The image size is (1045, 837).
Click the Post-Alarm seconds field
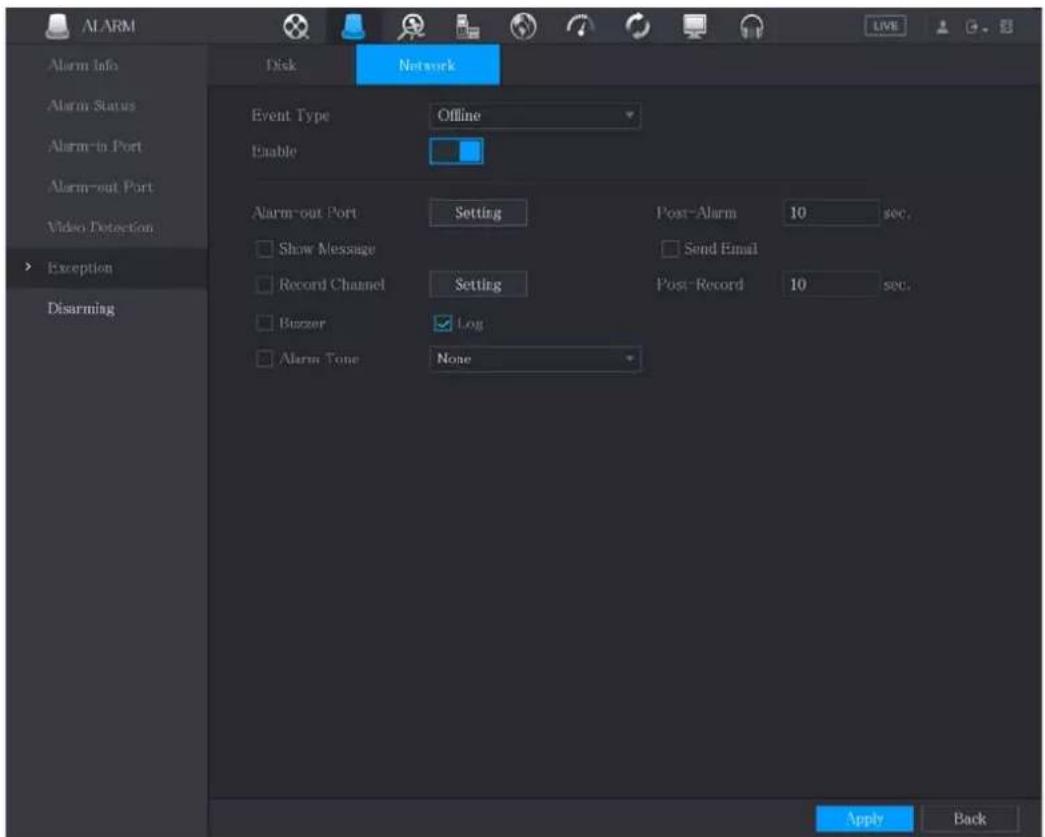tap(830, 213)
